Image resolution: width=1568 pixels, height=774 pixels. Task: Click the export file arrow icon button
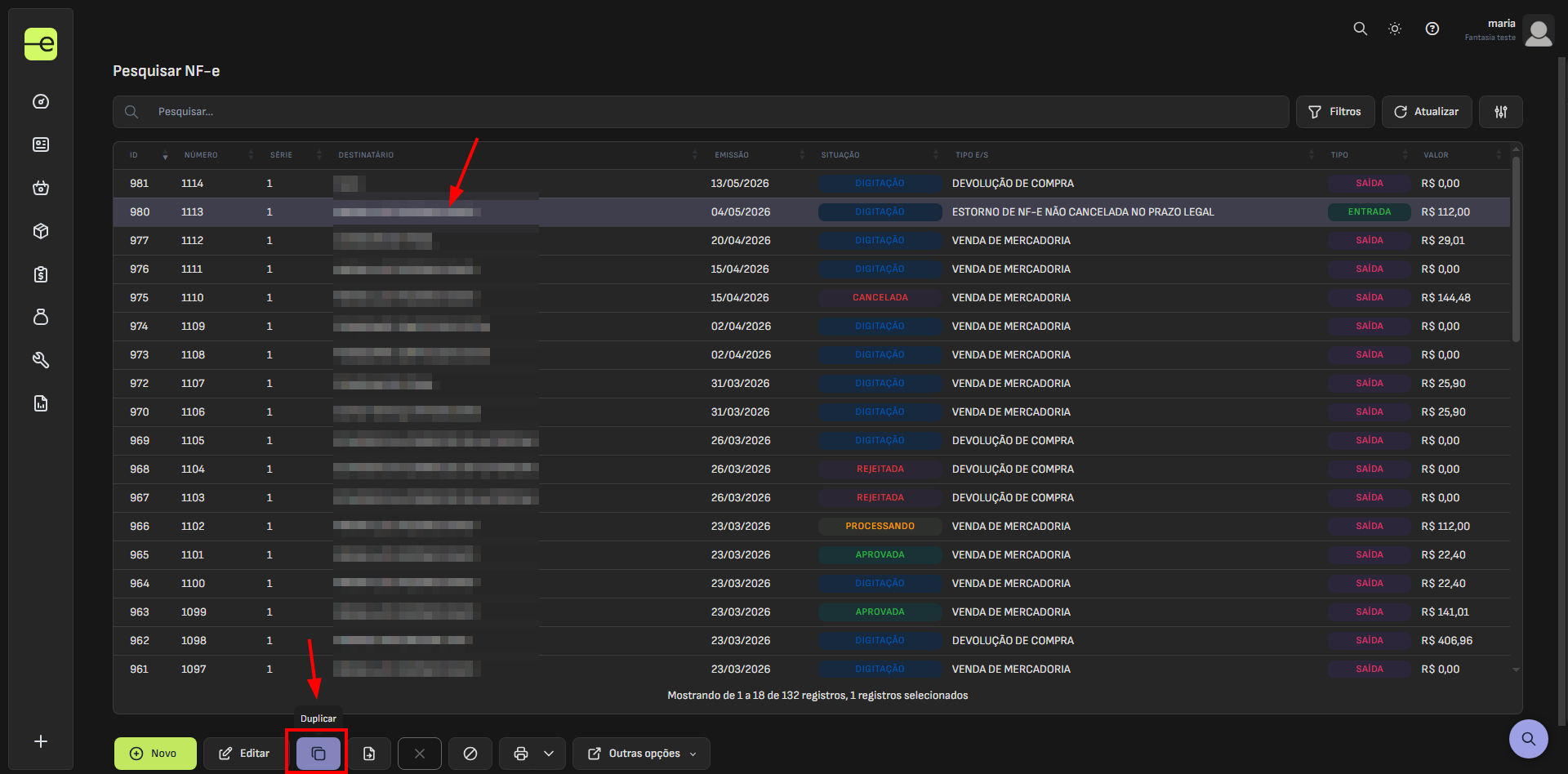(369, 754)
